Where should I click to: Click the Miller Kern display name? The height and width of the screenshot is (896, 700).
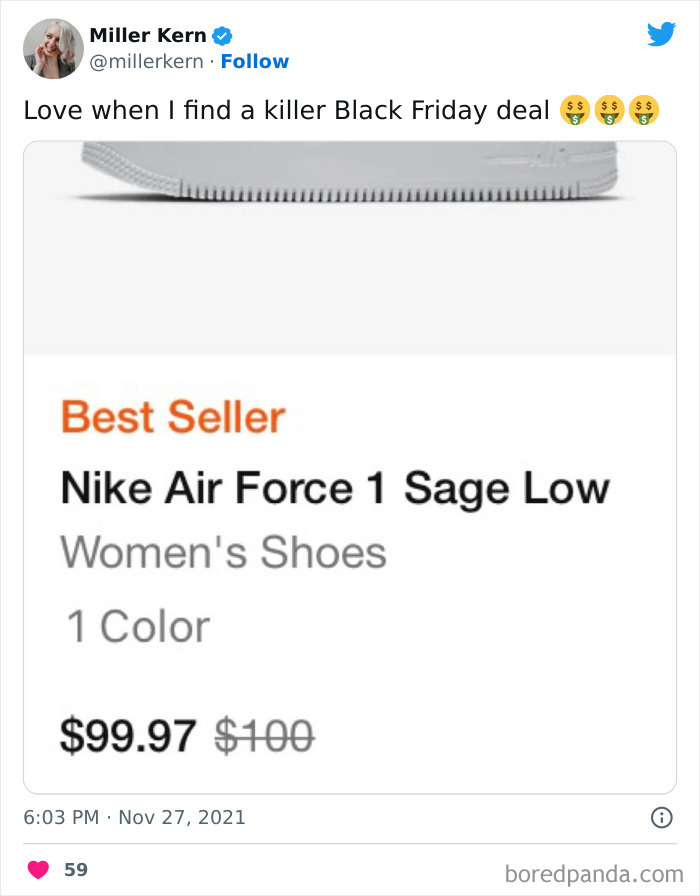[148, 36]
